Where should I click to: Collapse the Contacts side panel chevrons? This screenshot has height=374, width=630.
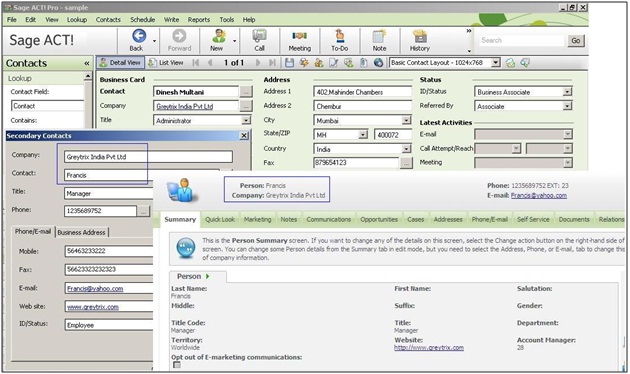[x=86, y=63]
